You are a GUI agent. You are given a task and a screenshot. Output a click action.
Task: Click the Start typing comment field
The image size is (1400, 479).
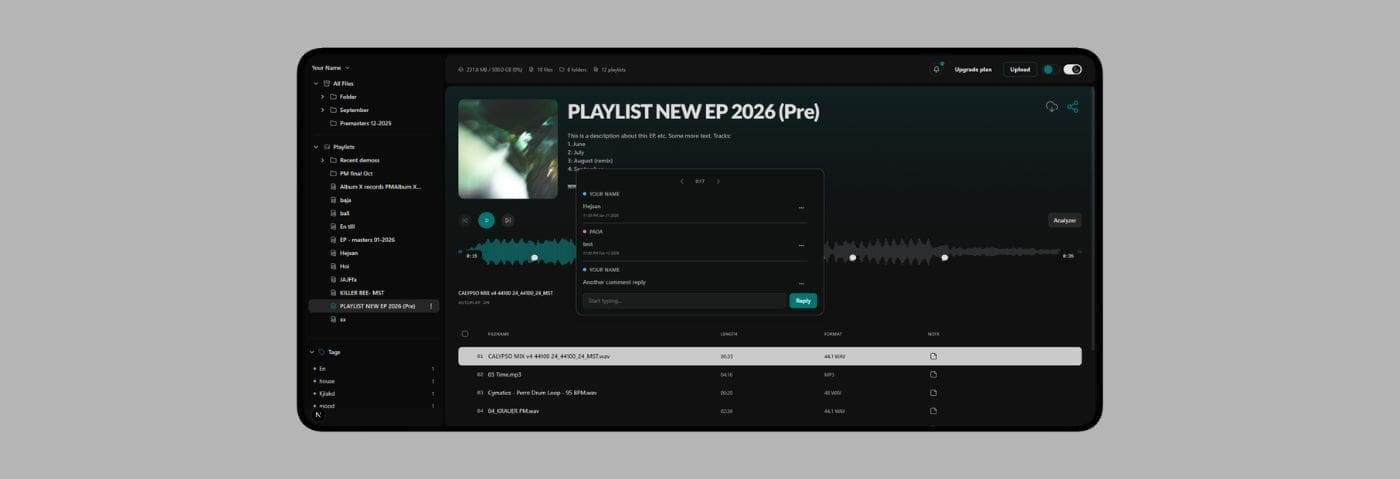684,301
